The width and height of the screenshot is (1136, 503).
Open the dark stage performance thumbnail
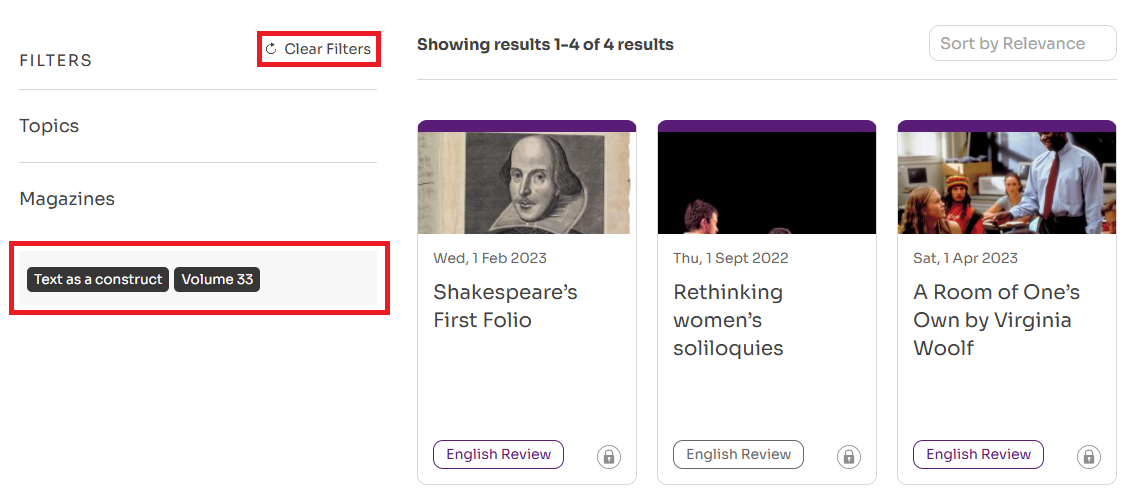click(x=767, y=183)
